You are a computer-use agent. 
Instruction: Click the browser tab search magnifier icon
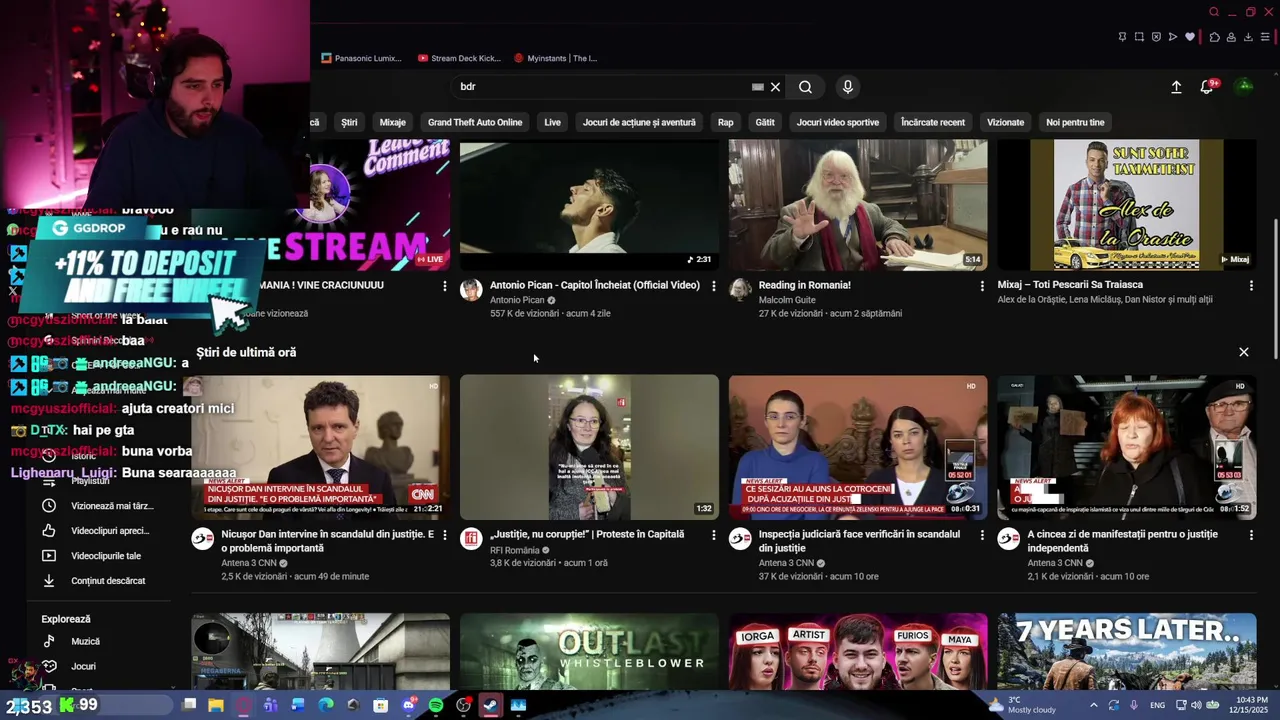(1214, 12)
